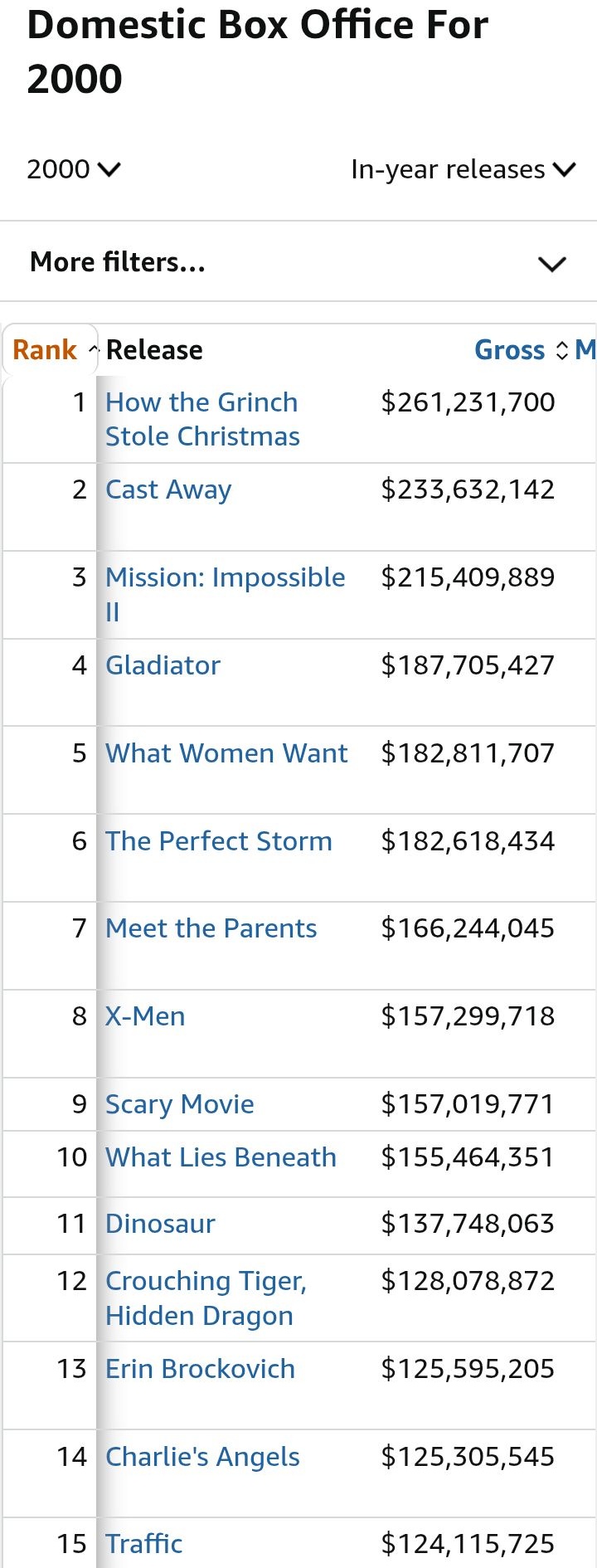The image size is (597, 1568).
Task: Open the Cast Away release page
Action: click(168, 489)
